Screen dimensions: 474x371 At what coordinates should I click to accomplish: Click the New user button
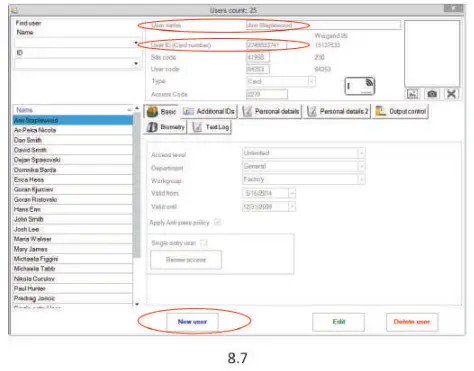192,322
